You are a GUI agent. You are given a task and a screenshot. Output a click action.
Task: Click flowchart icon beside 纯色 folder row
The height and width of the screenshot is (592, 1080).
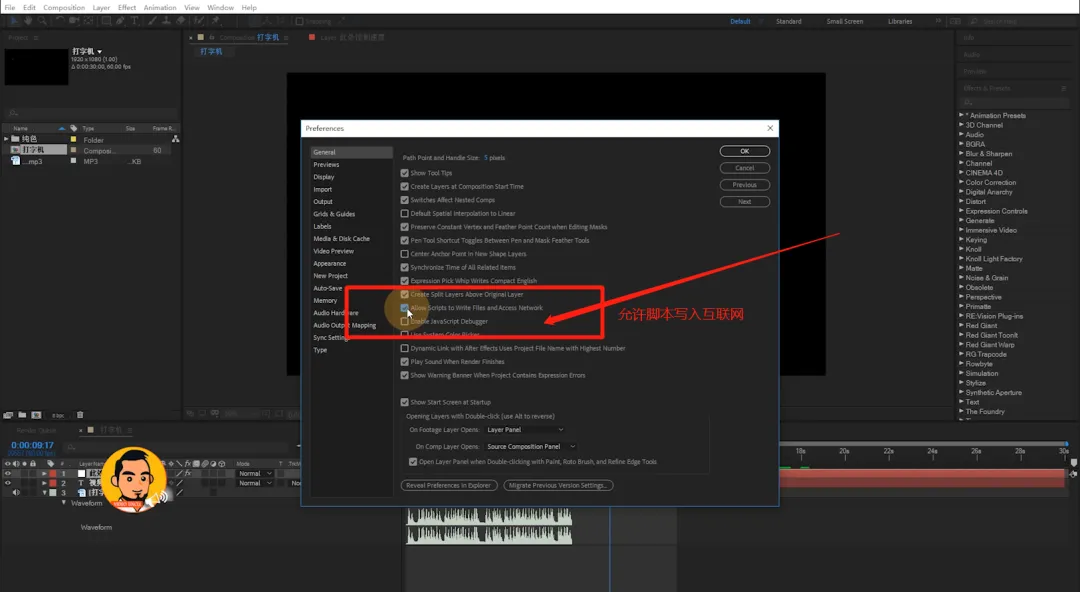click(x=176, y=139)
